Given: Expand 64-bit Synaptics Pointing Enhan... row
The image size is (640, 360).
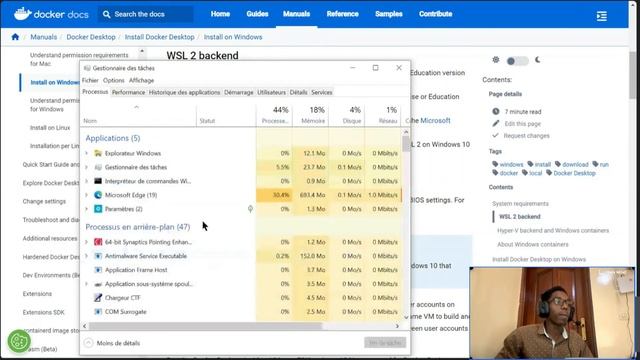Looking at the screenshot, I should pos(86,242).
